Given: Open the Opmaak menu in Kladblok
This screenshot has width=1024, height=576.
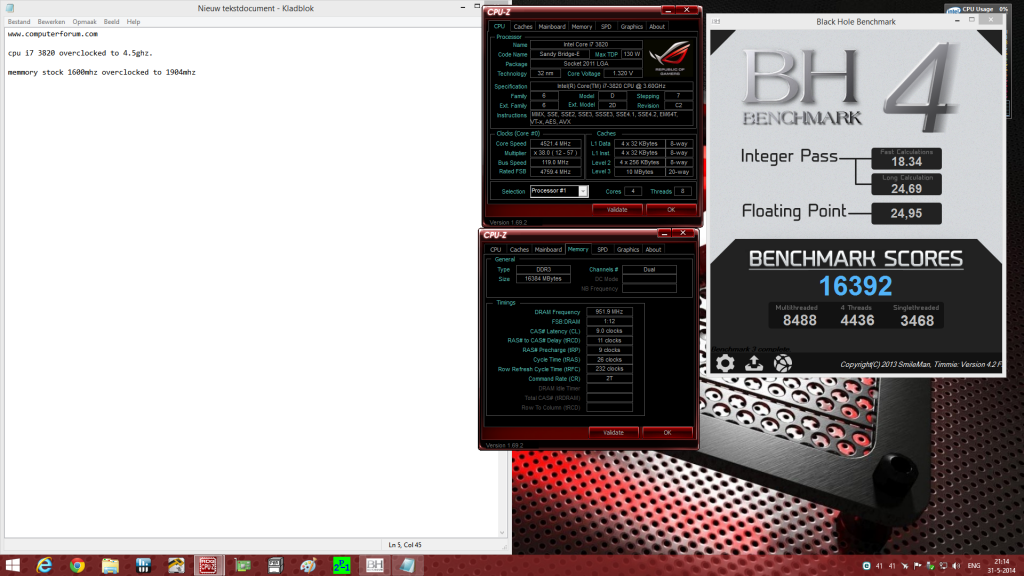Looking at the screenshot, I should 84,22.
